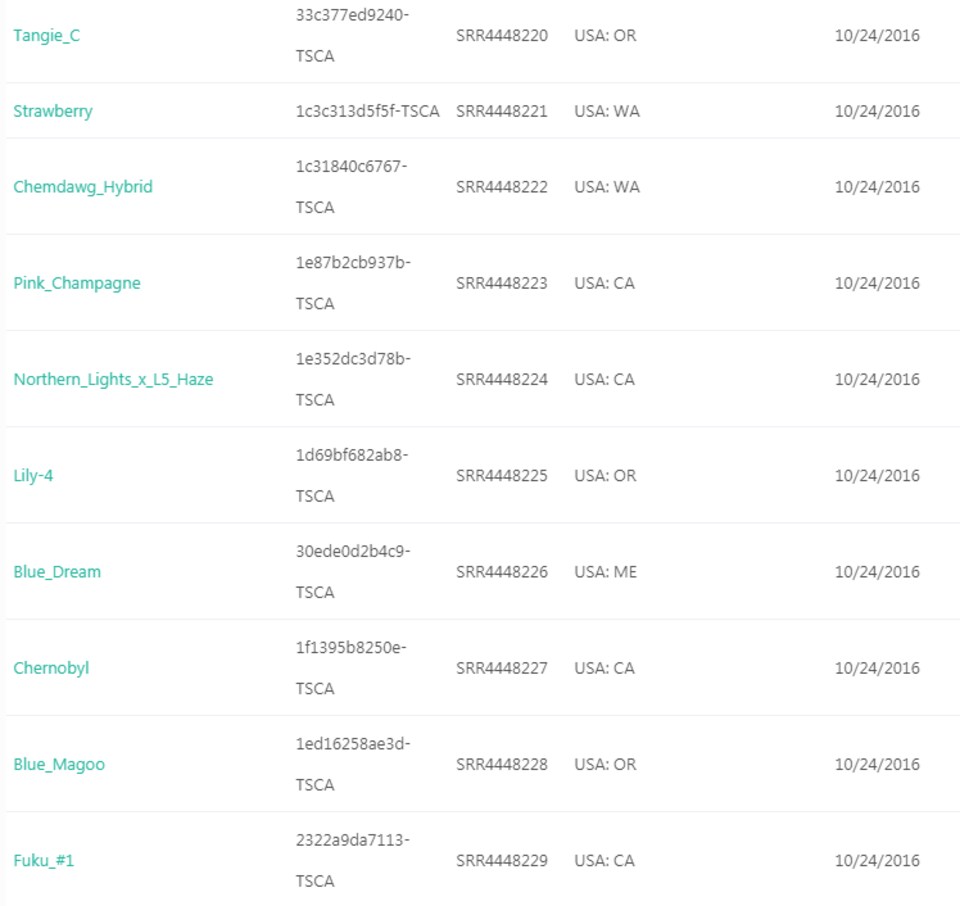Select the USA: ME location for Blue_Dream
Screen dimensions: 960x906
coord(596,572)
